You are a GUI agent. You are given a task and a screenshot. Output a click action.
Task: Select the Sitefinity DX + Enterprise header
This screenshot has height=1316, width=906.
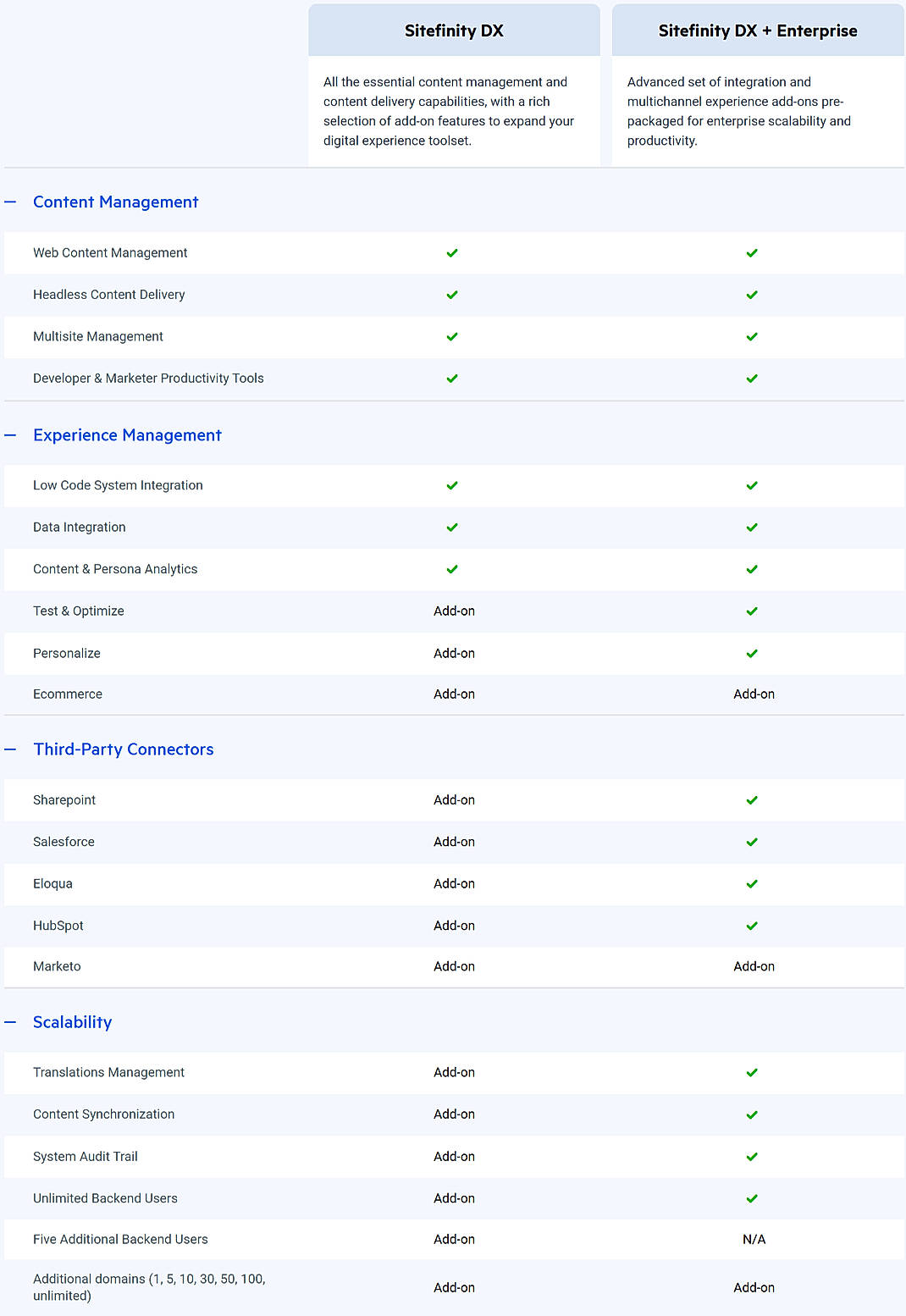tap(757, 31)
